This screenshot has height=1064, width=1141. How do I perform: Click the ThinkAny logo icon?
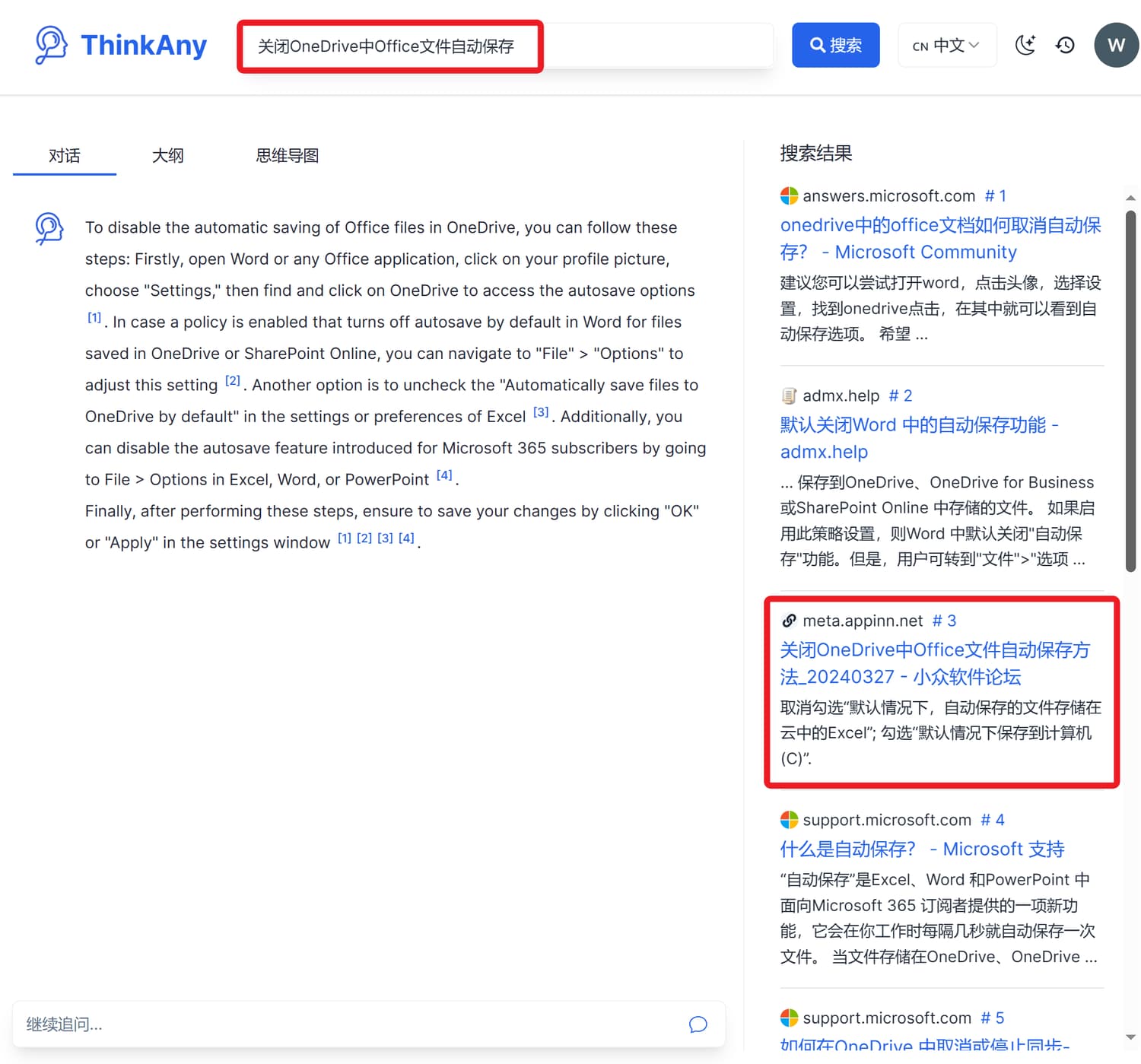50,45
